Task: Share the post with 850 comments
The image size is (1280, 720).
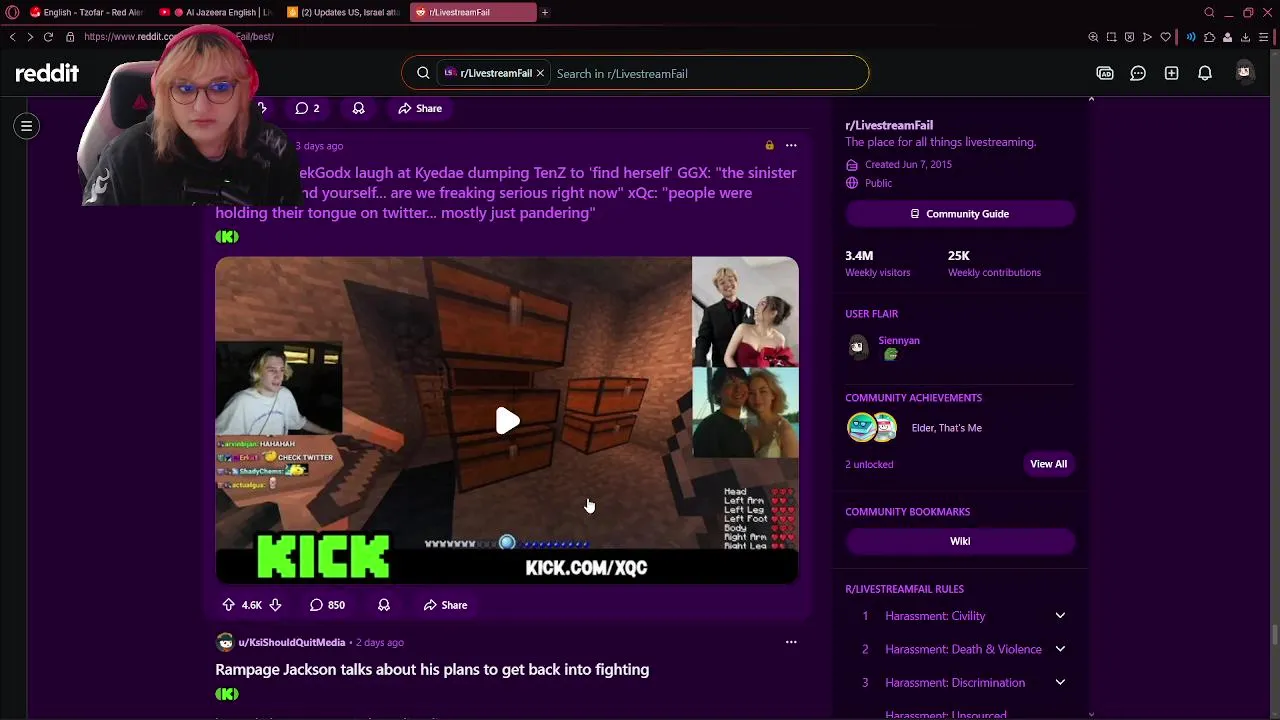Action: point(445,605)
